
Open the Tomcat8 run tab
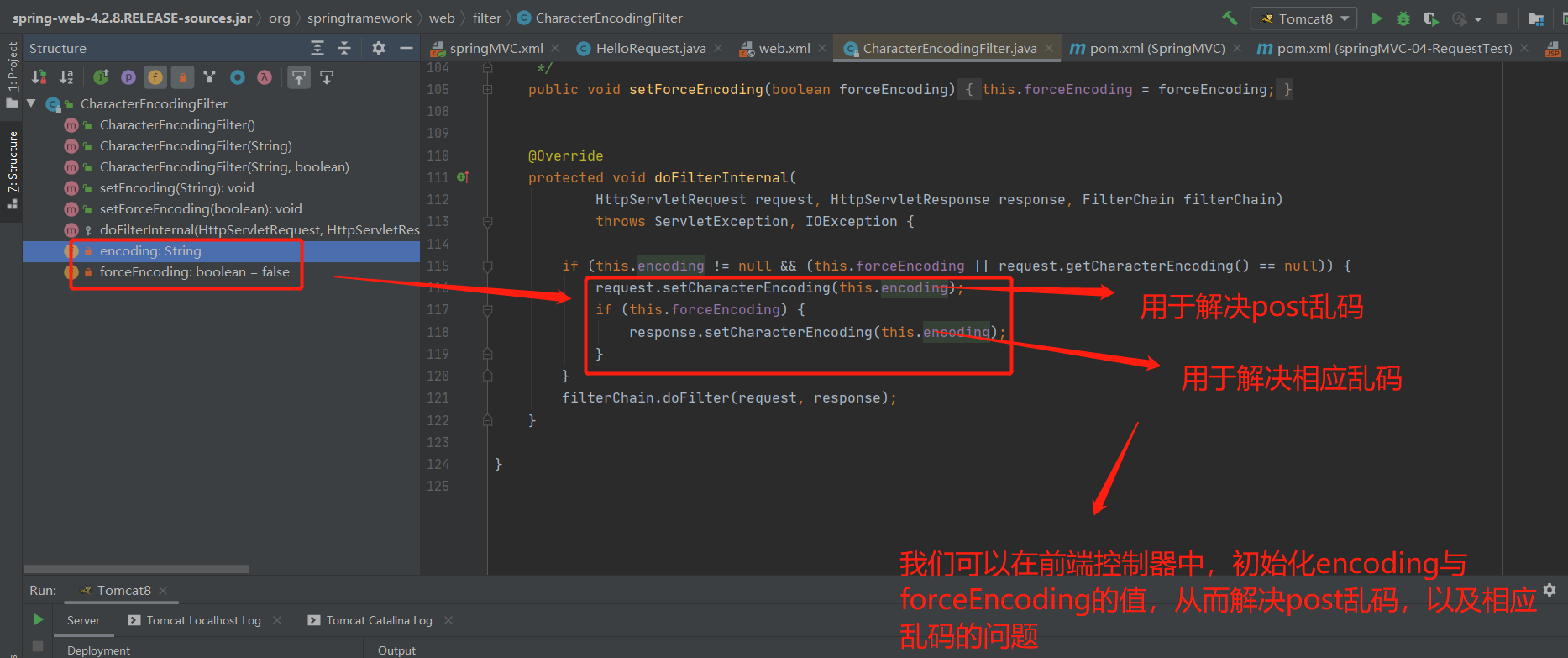(123, 591)
